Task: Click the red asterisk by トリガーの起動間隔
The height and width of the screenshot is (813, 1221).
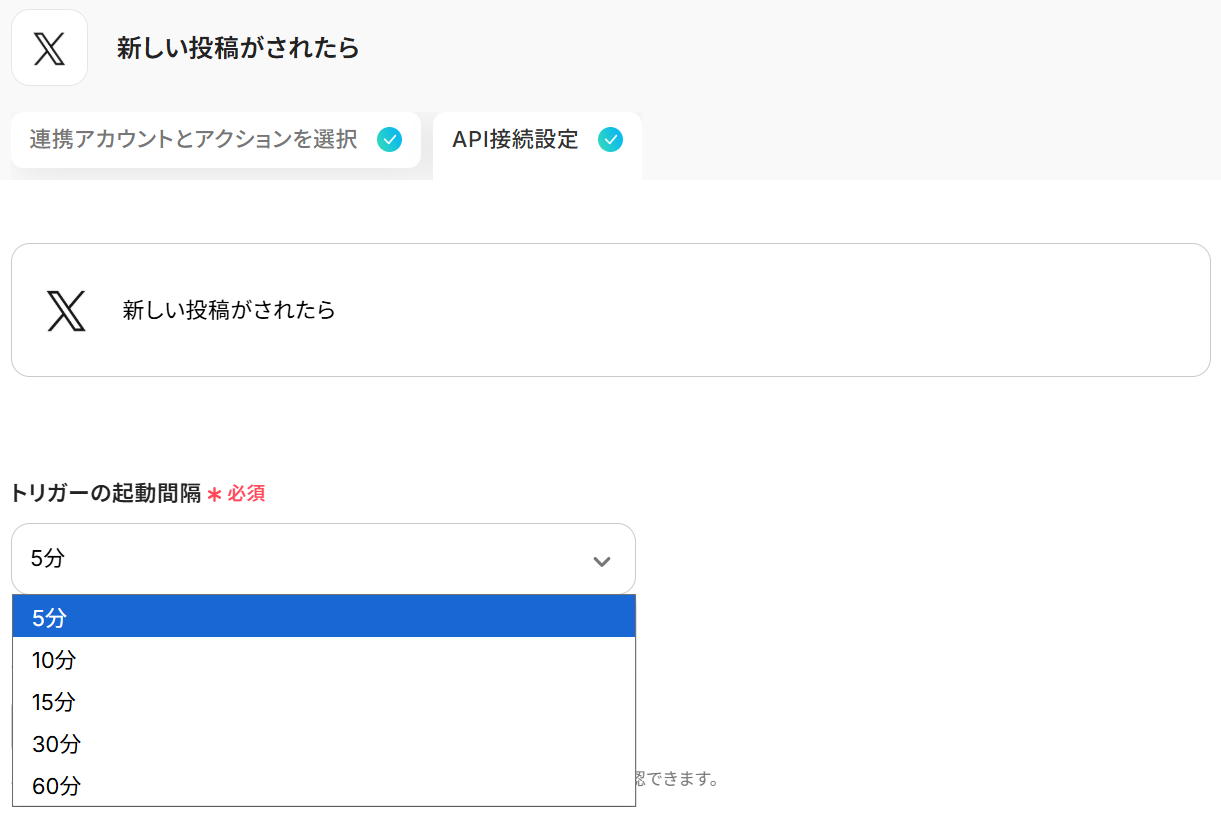Action: (214, 494)
